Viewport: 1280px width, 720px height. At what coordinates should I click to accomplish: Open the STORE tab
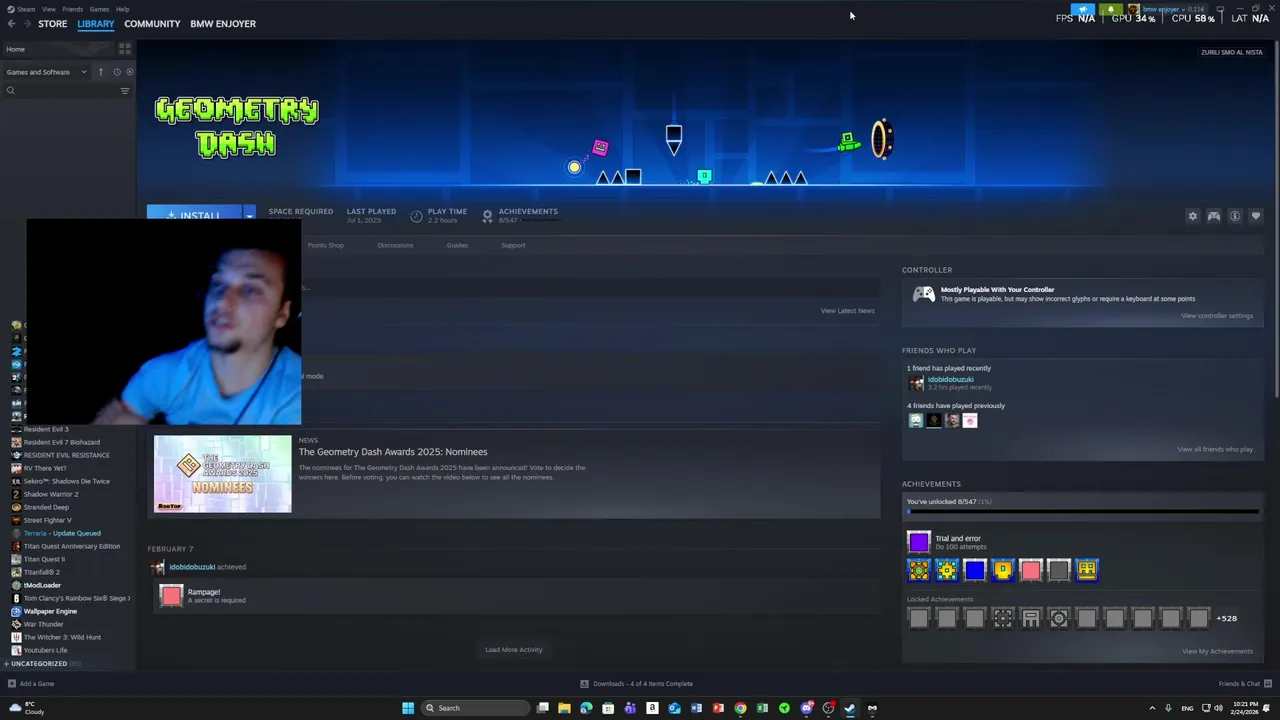[52, 24]
